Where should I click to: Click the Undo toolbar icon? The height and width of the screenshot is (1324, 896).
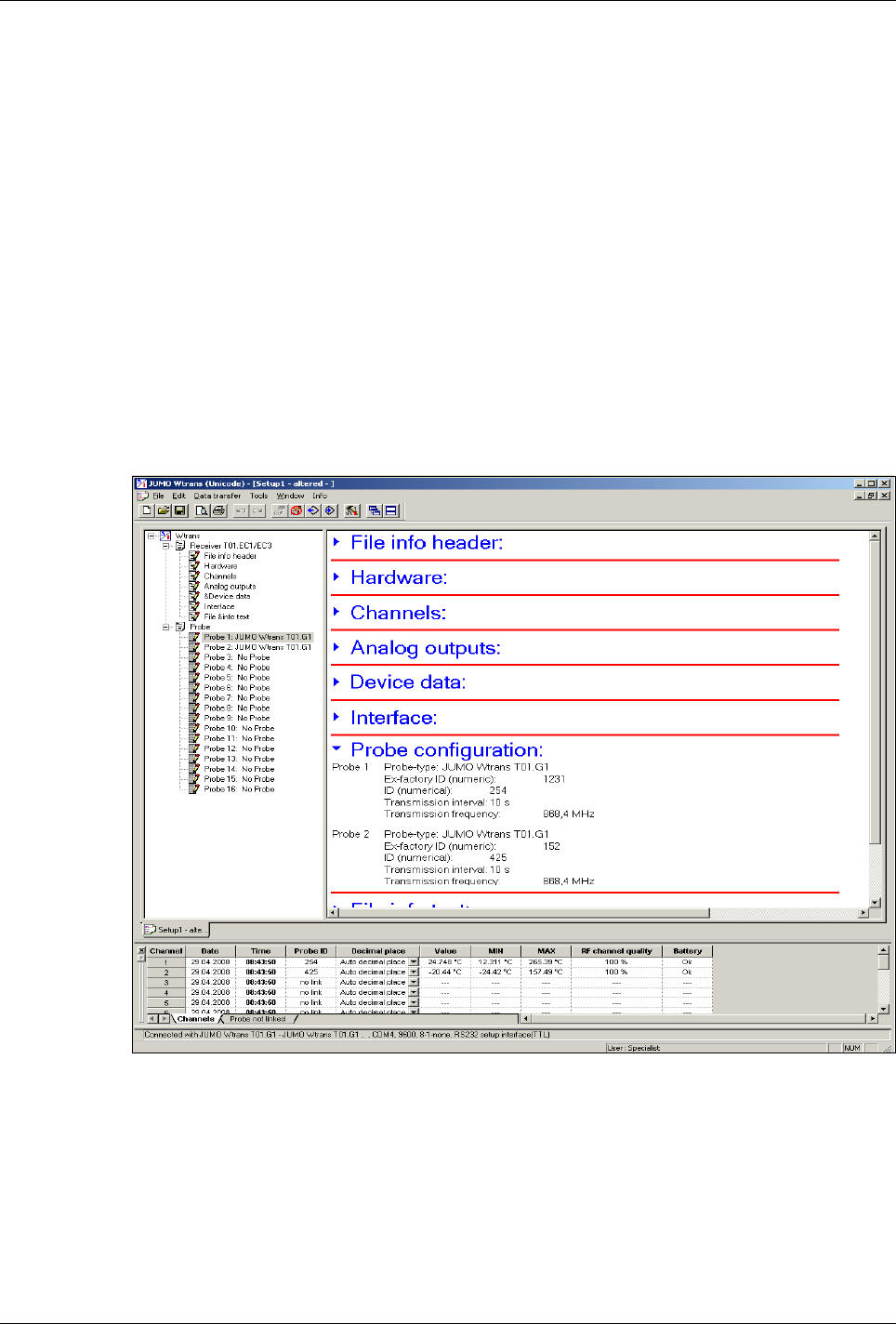(x=241, y=510)
